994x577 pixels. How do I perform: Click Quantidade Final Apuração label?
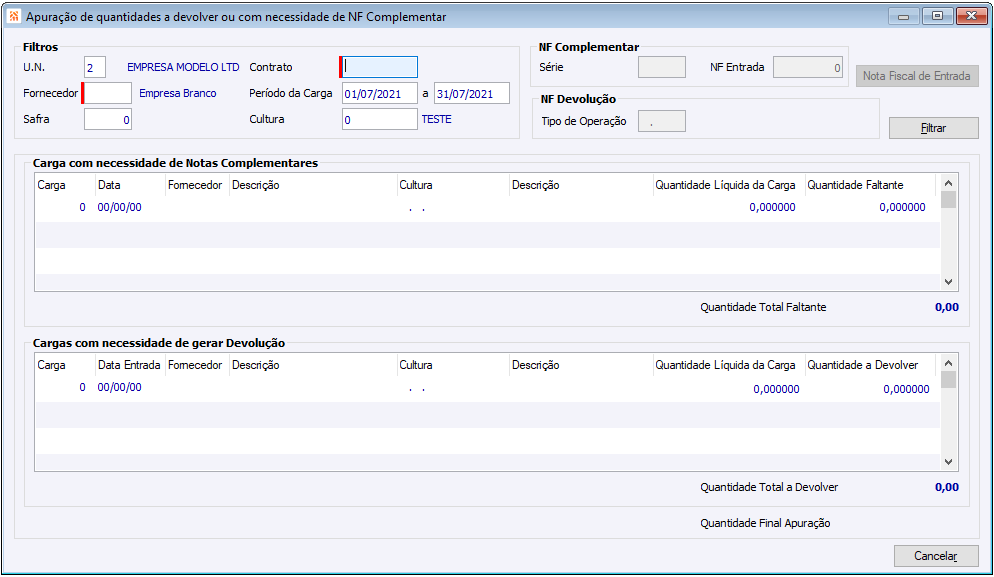(x=765, y=523)
